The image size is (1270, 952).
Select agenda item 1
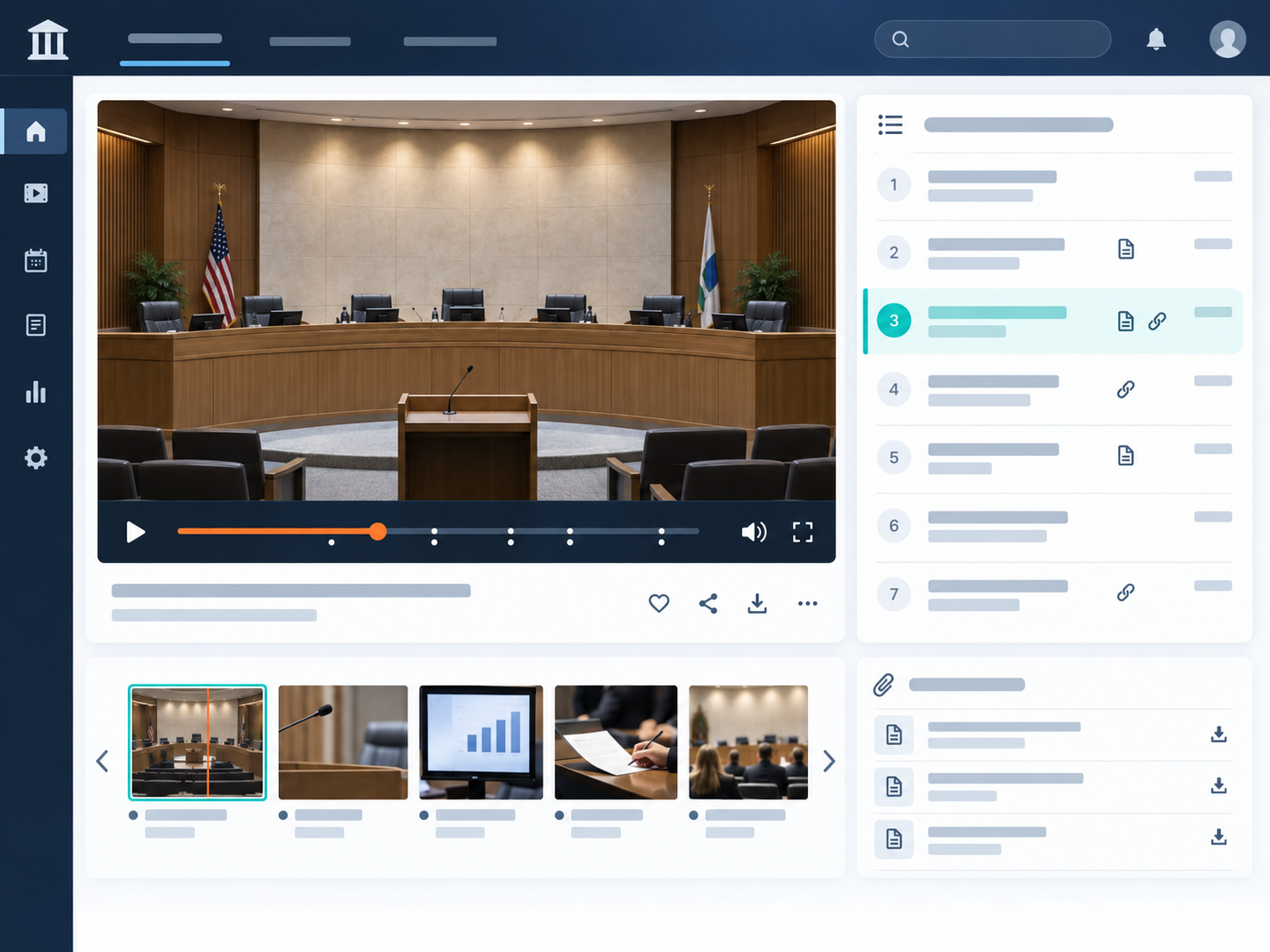[x=1054, y=185]
